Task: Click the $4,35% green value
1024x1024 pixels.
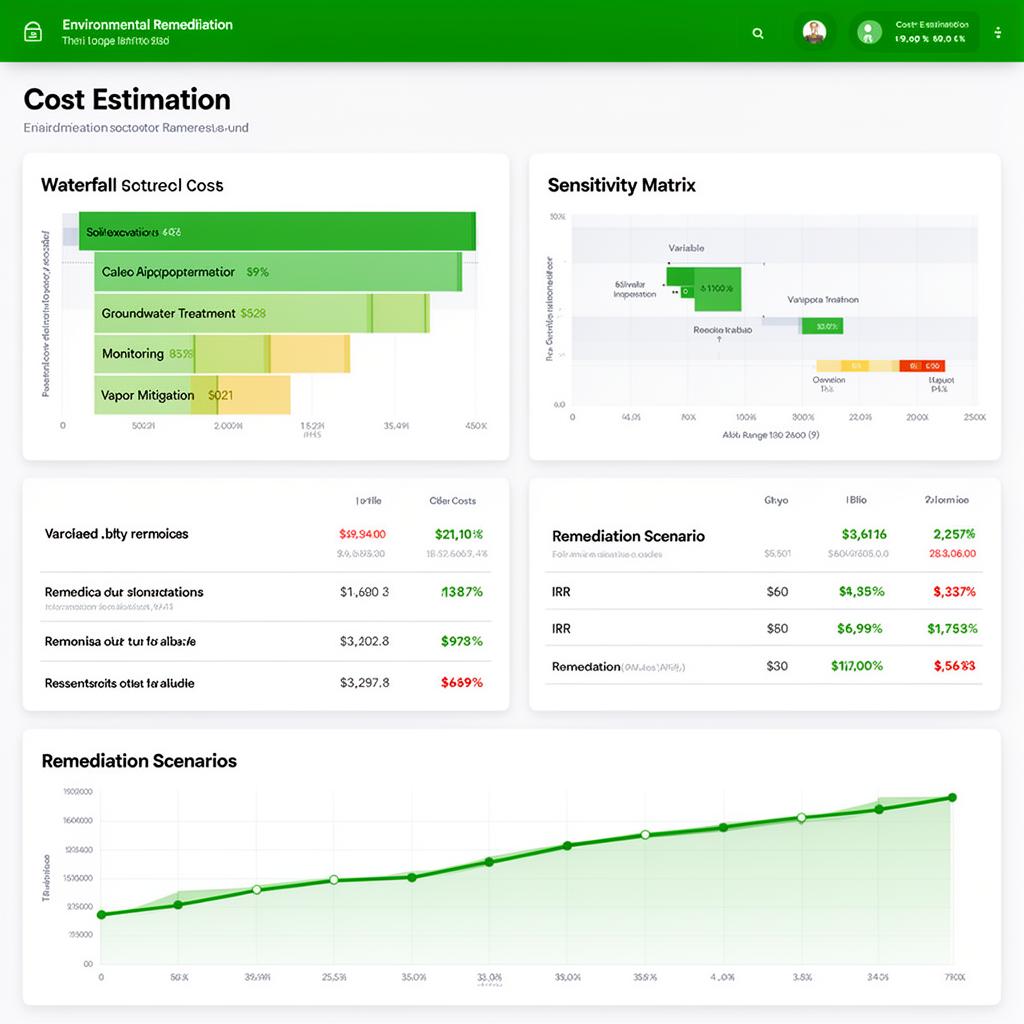Action: tap(861, 592)
